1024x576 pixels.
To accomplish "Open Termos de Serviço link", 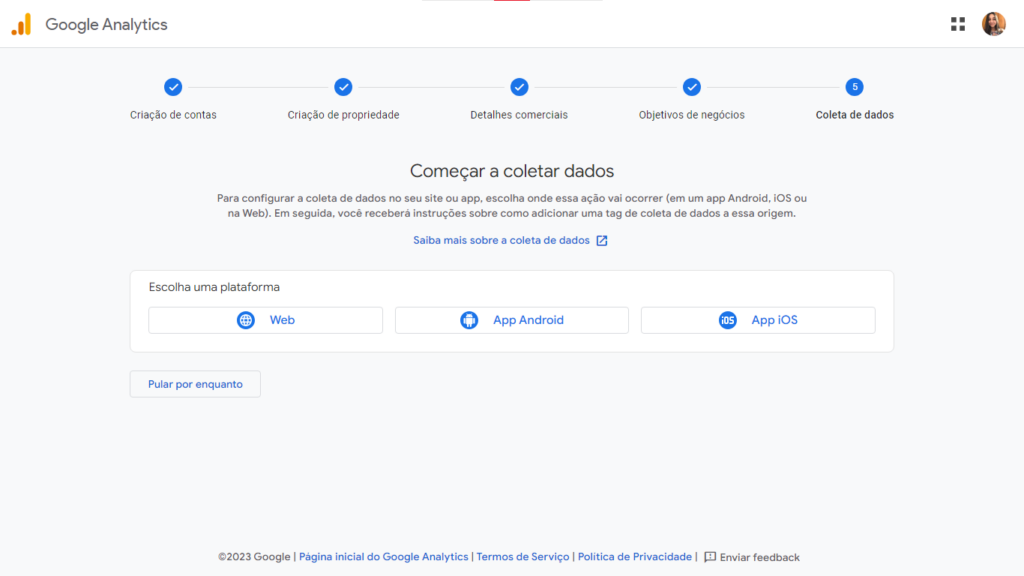I will [x=522, y=556].
